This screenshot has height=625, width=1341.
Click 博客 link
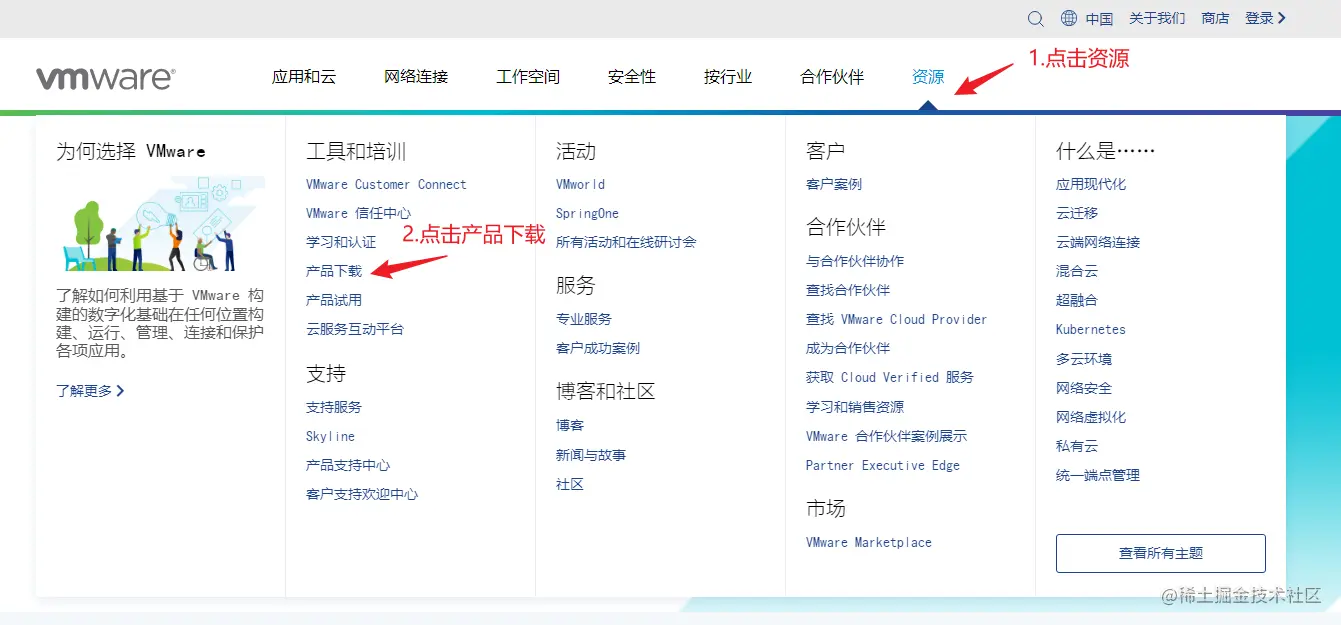[570, 425]
